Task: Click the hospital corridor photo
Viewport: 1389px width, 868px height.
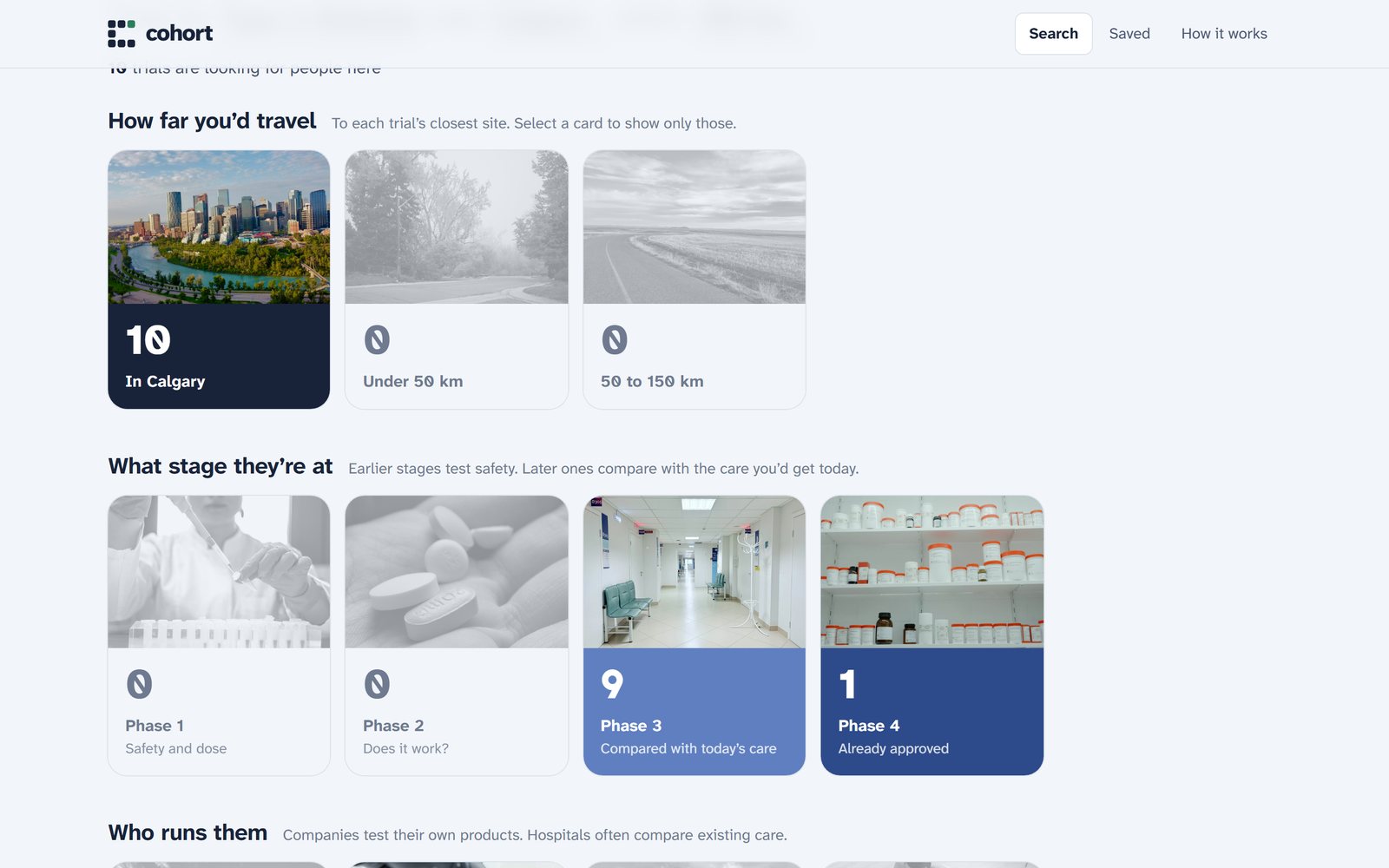Action: pyautogui.click(x=694, y=572)
